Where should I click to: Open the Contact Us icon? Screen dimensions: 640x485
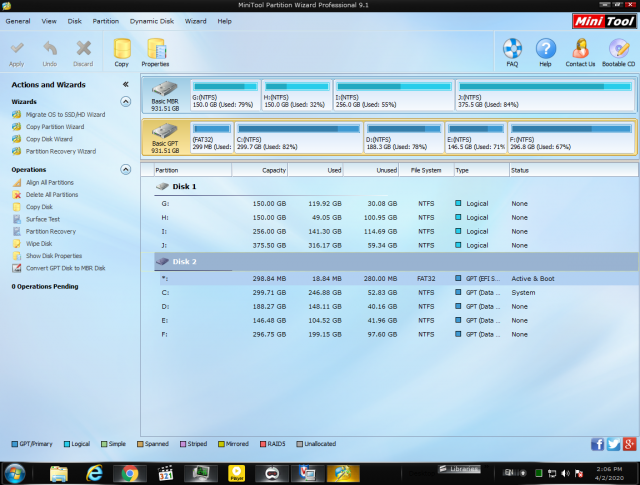coord(580,50)
